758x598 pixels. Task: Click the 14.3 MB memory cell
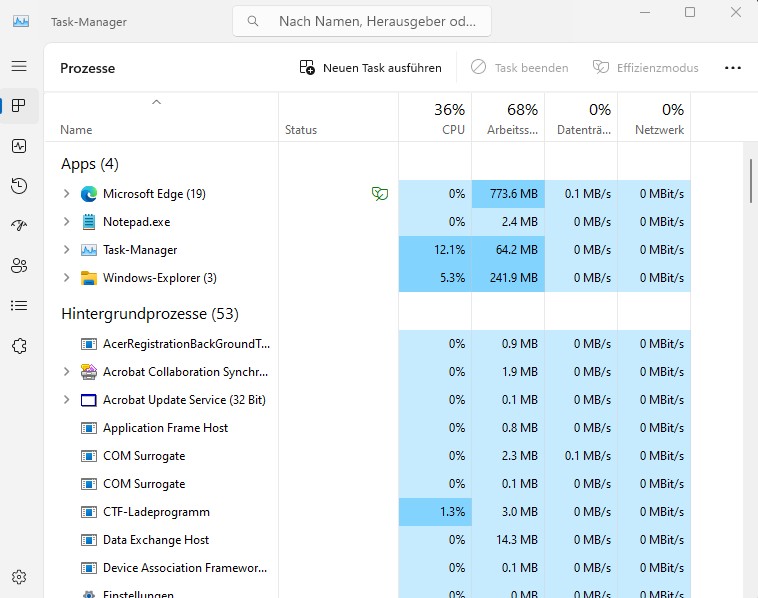tap(508, 540)
